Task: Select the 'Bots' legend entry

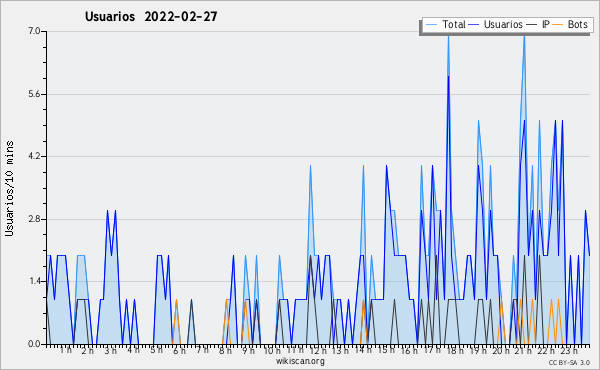Action: click(x=577, y=24)
